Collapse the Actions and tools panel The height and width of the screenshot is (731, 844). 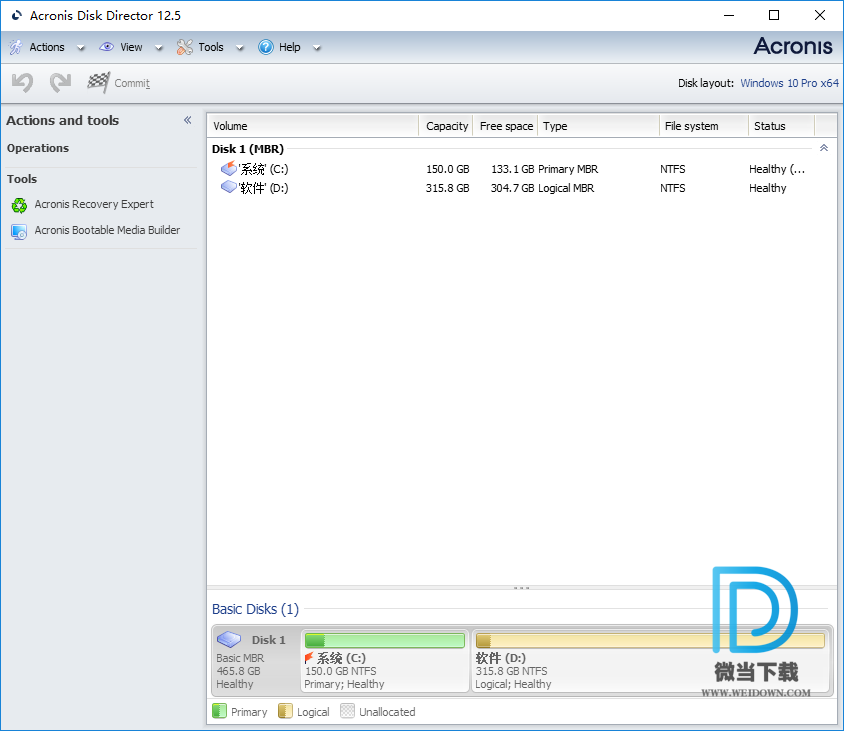coord(187,120)
